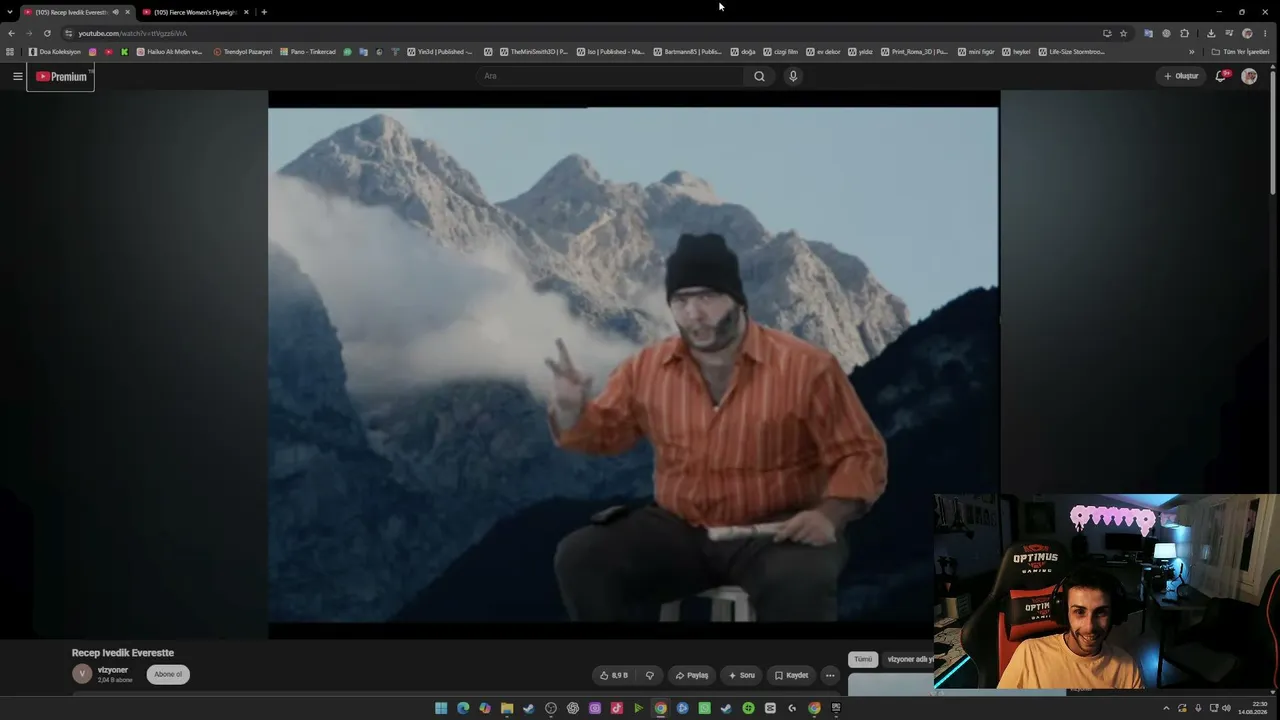Open the YouTube hamburger guide menu

click(17, 76)
